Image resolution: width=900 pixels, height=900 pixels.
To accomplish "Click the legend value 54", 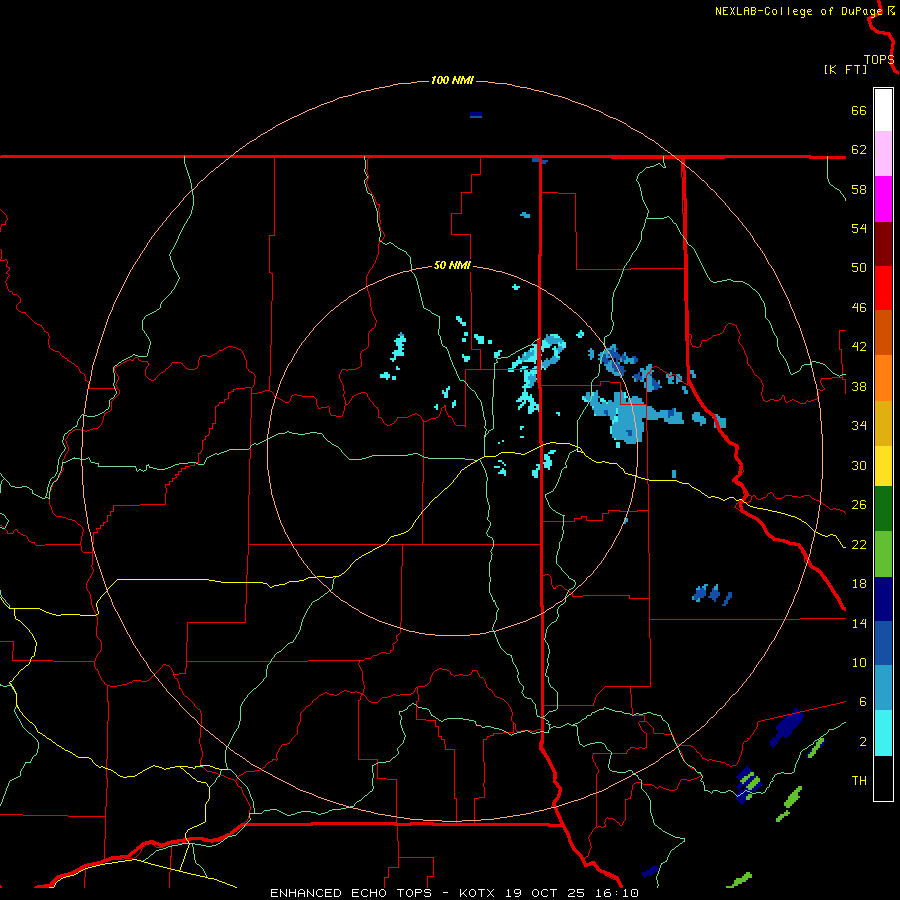I will pyautogui.click(x=859, y=228).
